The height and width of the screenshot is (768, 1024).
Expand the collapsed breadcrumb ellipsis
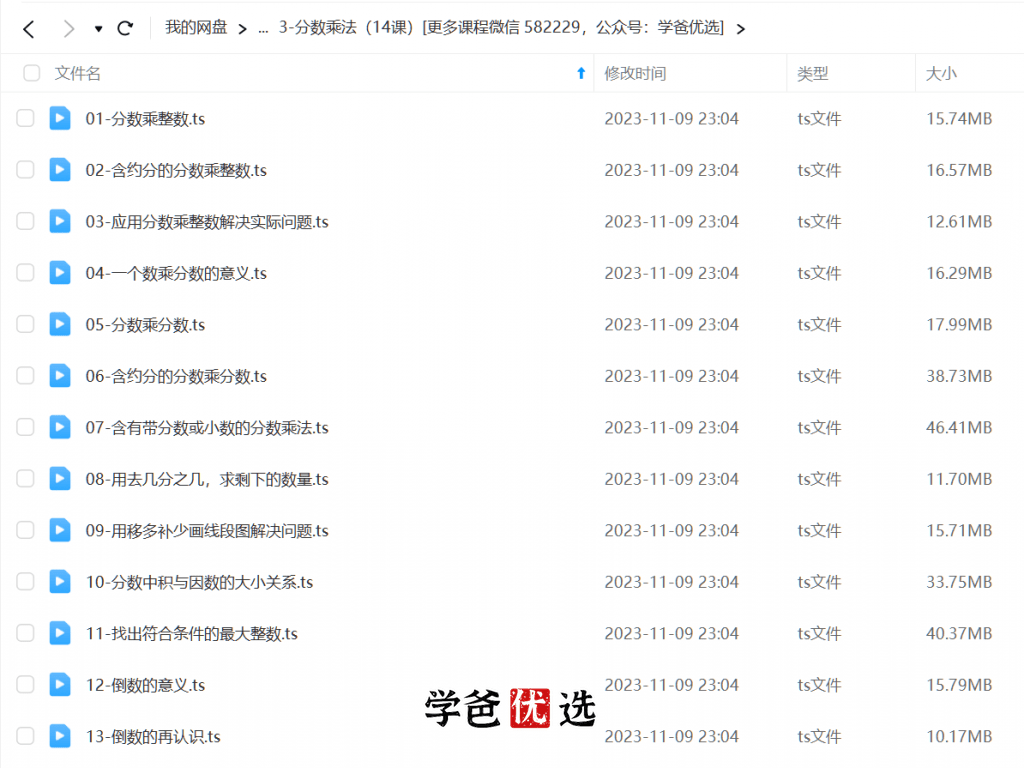263,29
